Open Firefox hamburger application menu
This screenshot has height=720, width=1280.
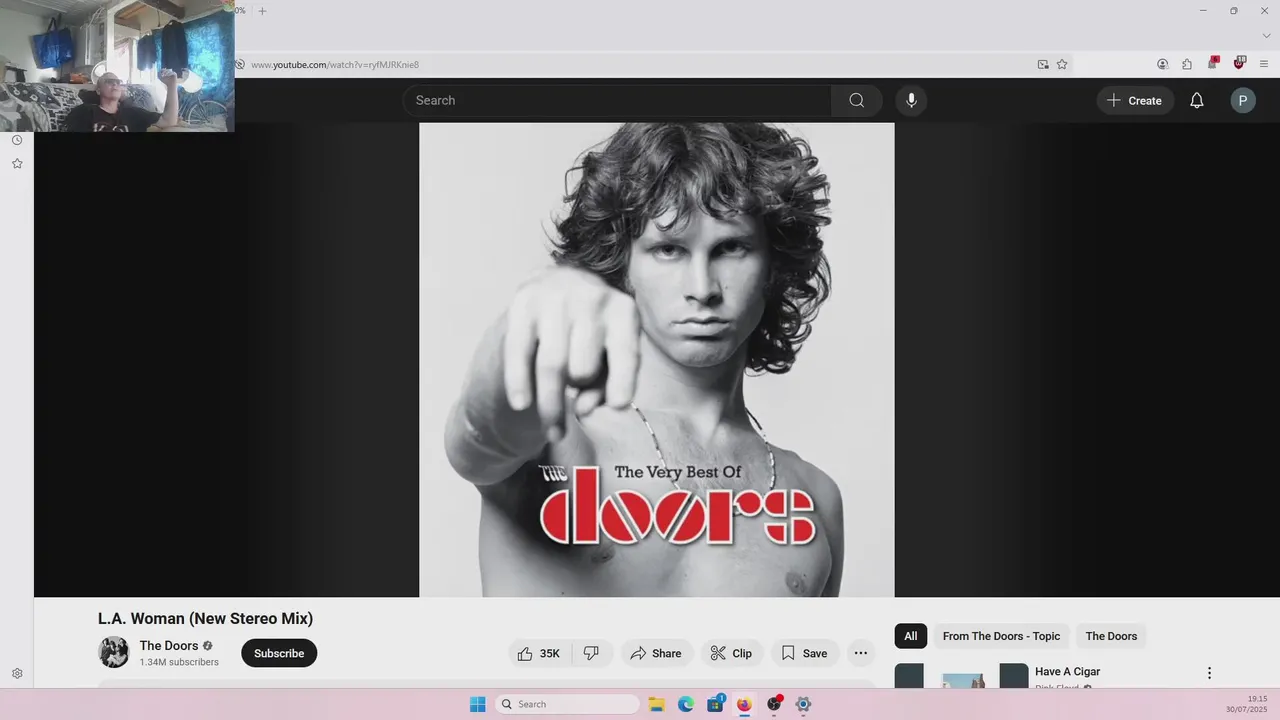(x=1264, y=64)
